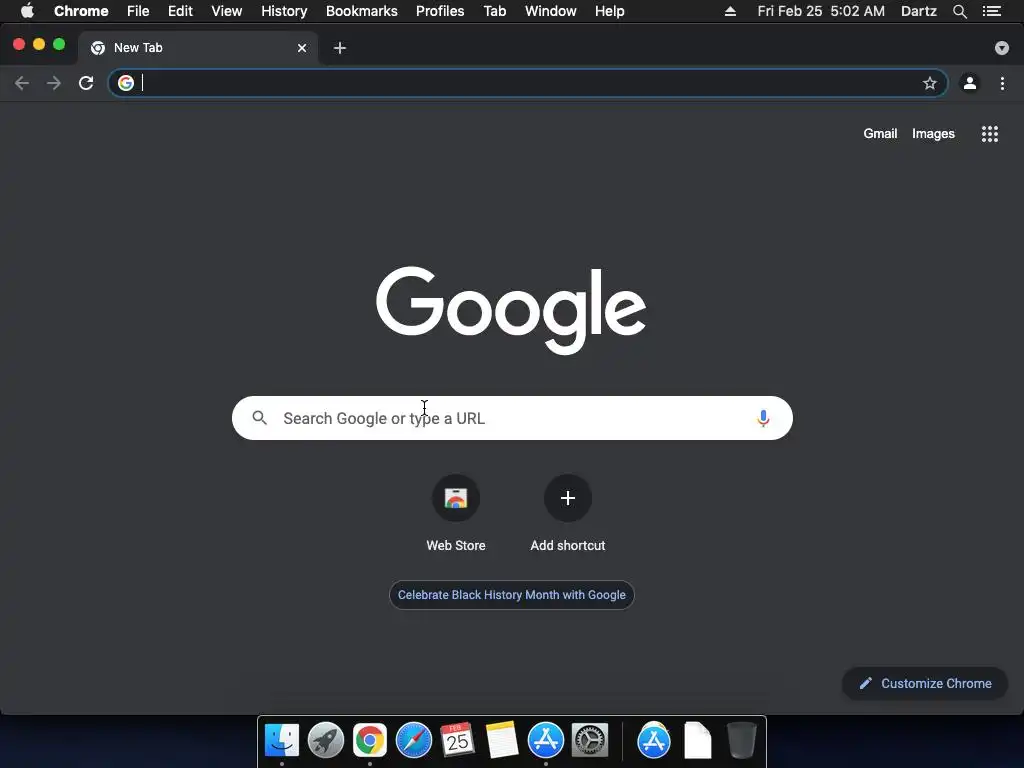
Task: Click the forward navigation arrow
Action: click(54, 83)
